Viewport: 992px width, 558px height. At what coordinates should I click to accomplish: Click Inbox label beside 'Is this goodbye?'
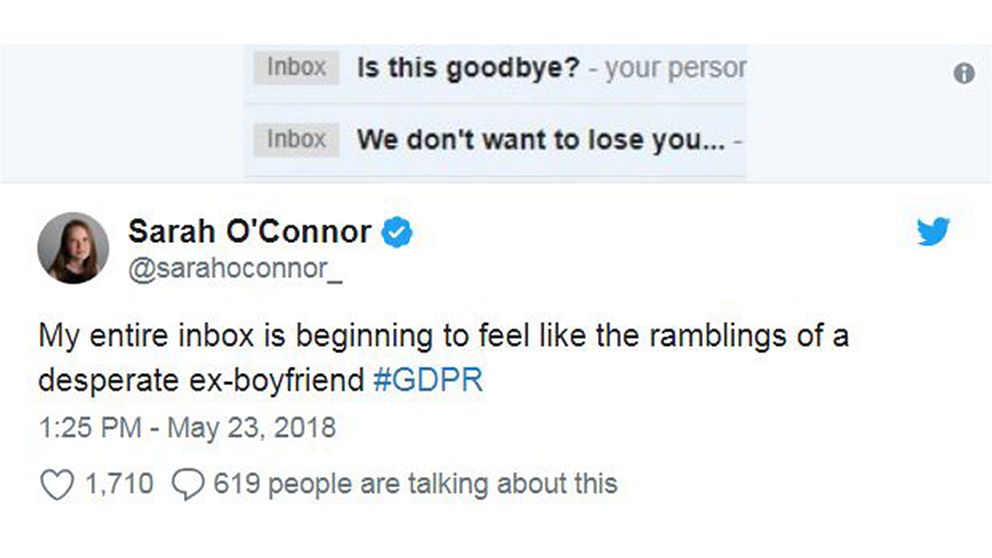coord(296,68)
